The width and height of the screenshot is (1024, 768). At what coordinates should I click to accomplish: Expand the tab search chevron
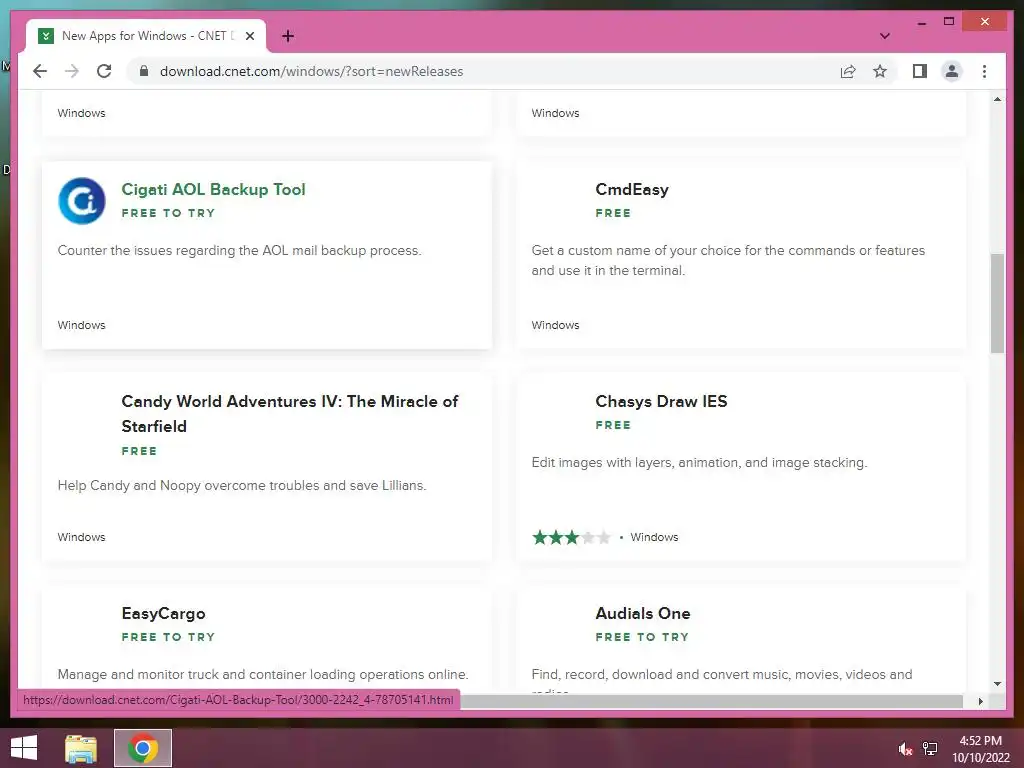884,36
